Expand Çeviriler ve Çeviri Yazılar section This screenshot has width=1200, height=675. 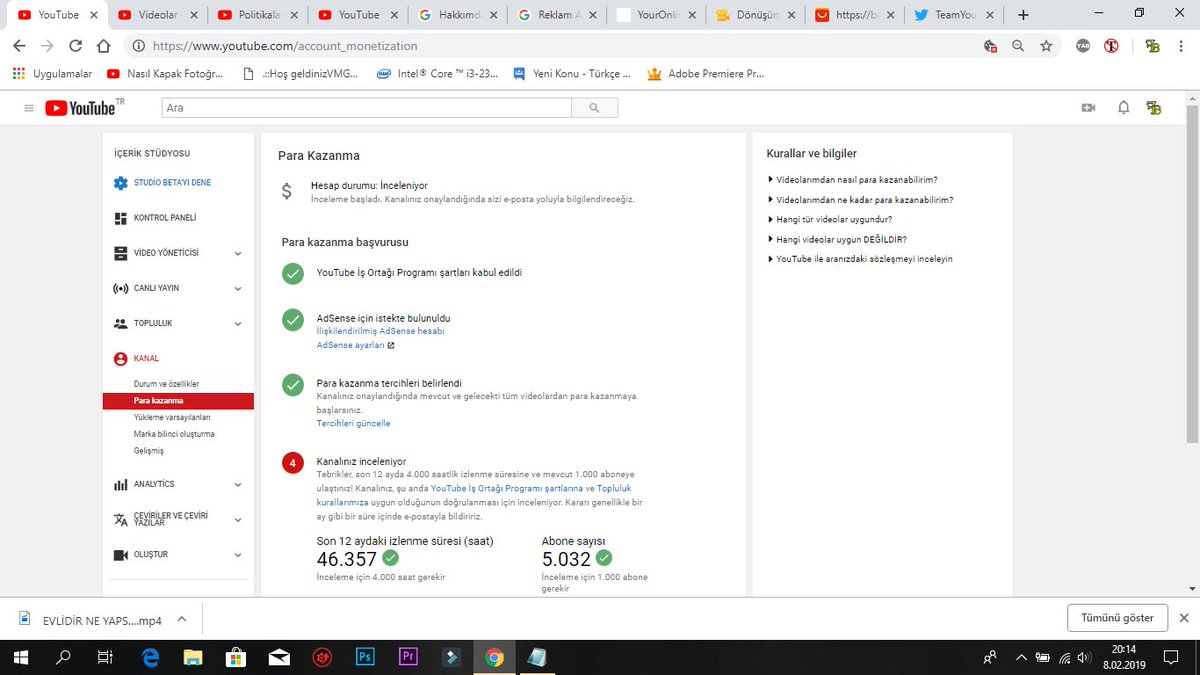point(238,520)
